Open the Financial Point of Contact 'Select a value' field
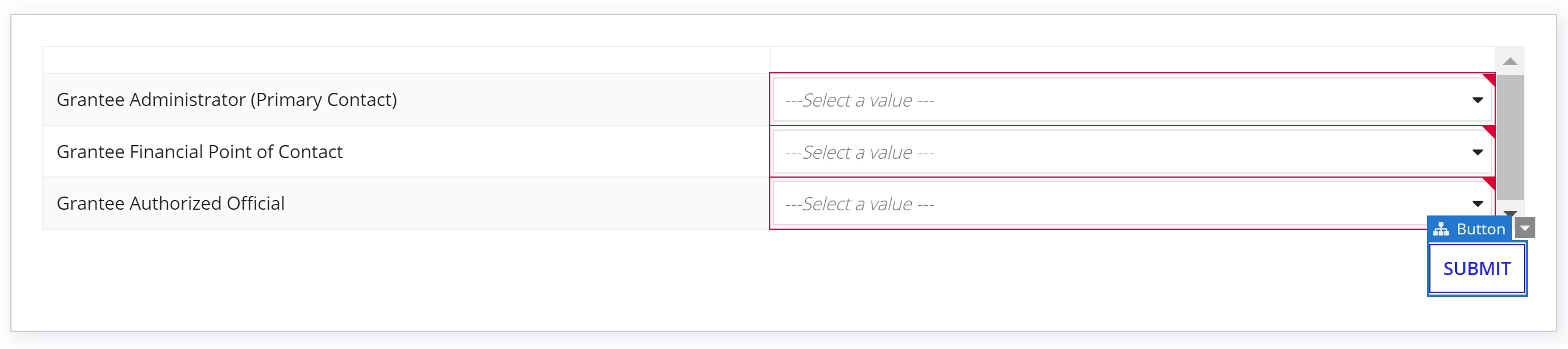 pyautogui.click(x=1132, y=152)
